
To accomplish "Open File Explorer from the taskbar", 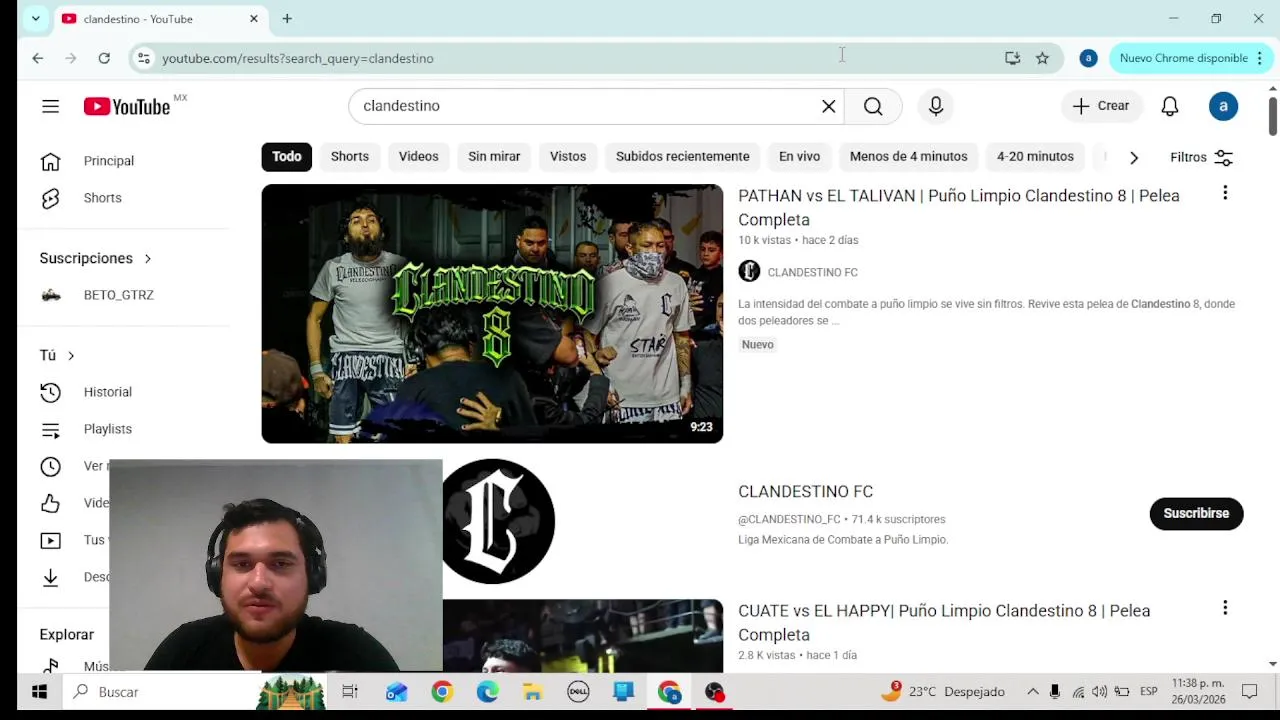I will point(532,692).
